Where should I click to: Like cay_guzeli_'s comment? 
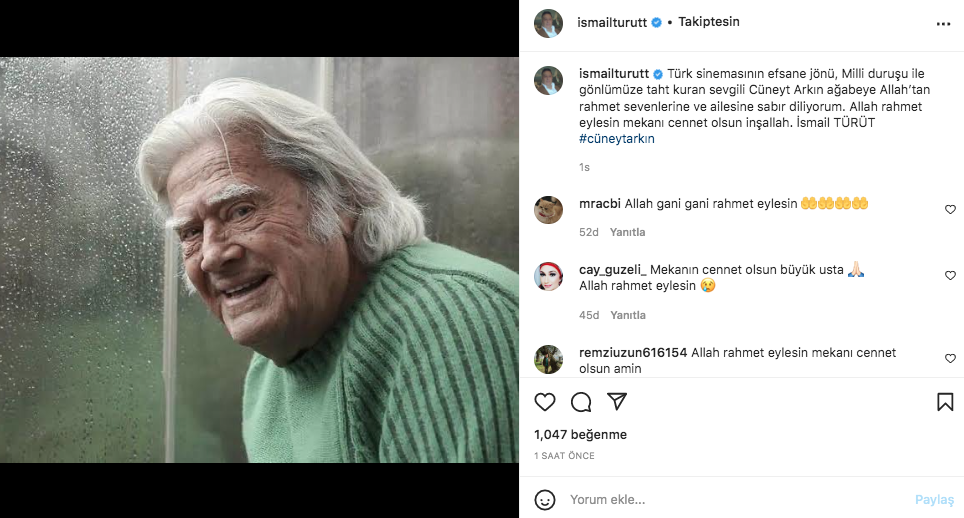tap(950, 275)
